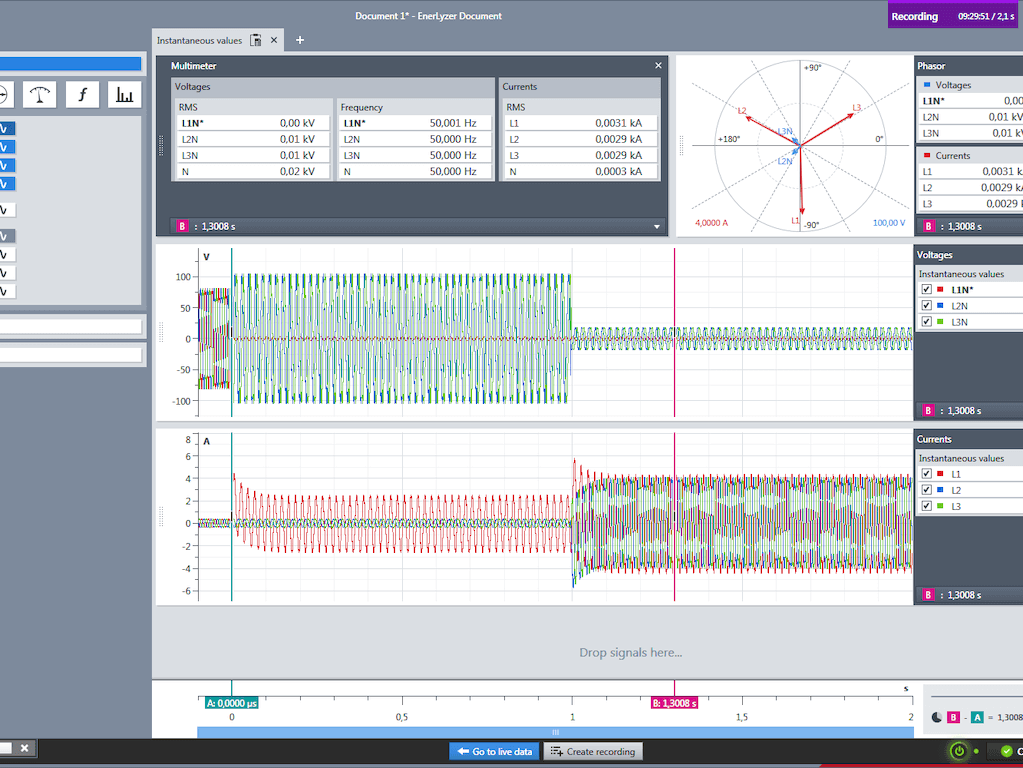This screenshot has height=768, width=1023.
Task: Close the Instantaneous values tab
Action: point(274,40)
